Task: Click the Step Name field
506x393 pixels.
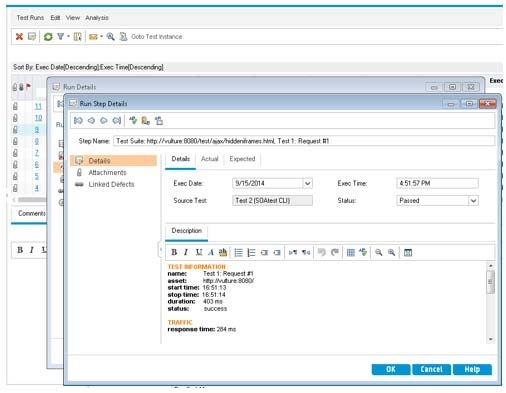Action: 304,141
